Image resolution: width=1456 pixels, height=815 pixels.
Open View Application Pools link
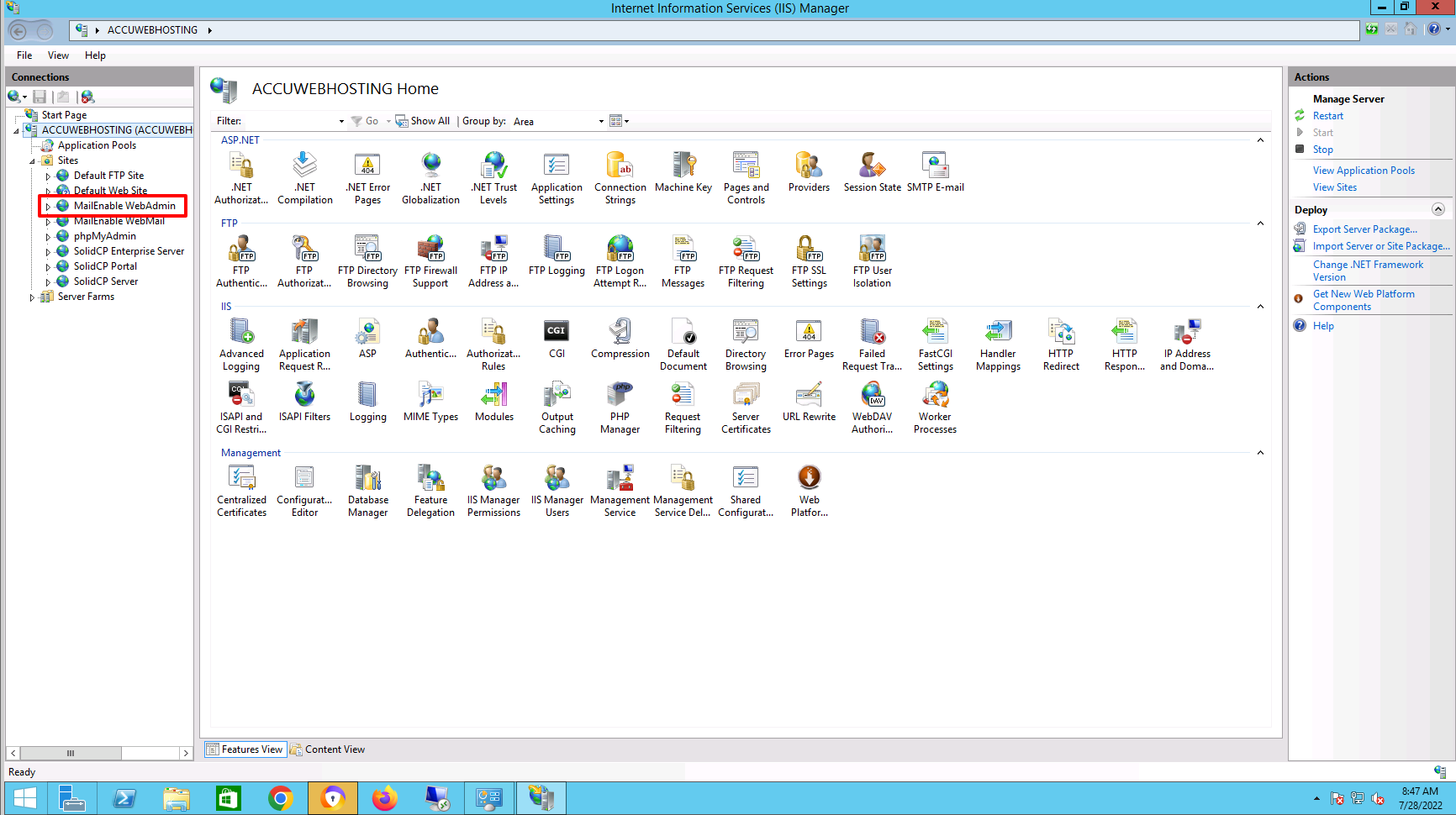[1364, 171]
